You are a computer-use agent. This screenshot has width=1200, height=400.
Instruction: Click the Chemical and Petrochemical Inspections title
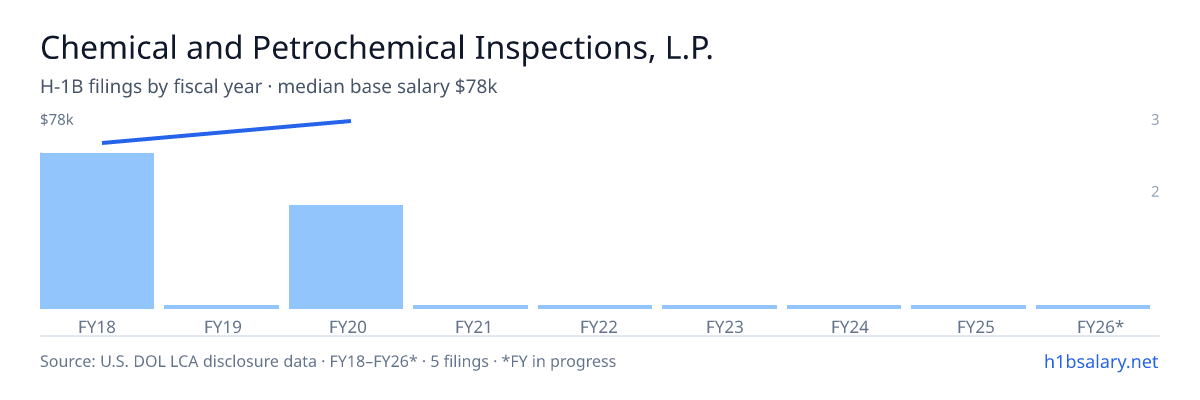pyautogui.click(x=377, y=48)
